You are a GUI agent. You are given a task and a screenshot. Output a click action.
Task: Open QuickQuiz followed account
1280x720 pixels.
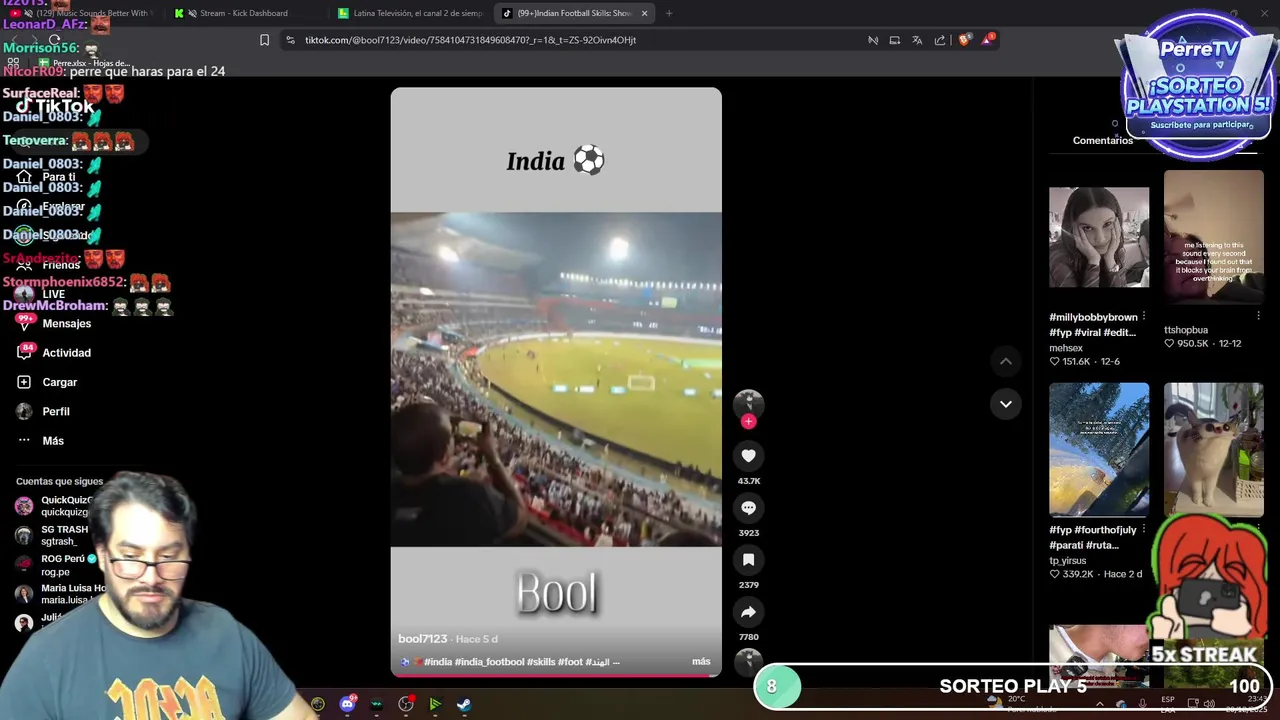tap(54, 506)
